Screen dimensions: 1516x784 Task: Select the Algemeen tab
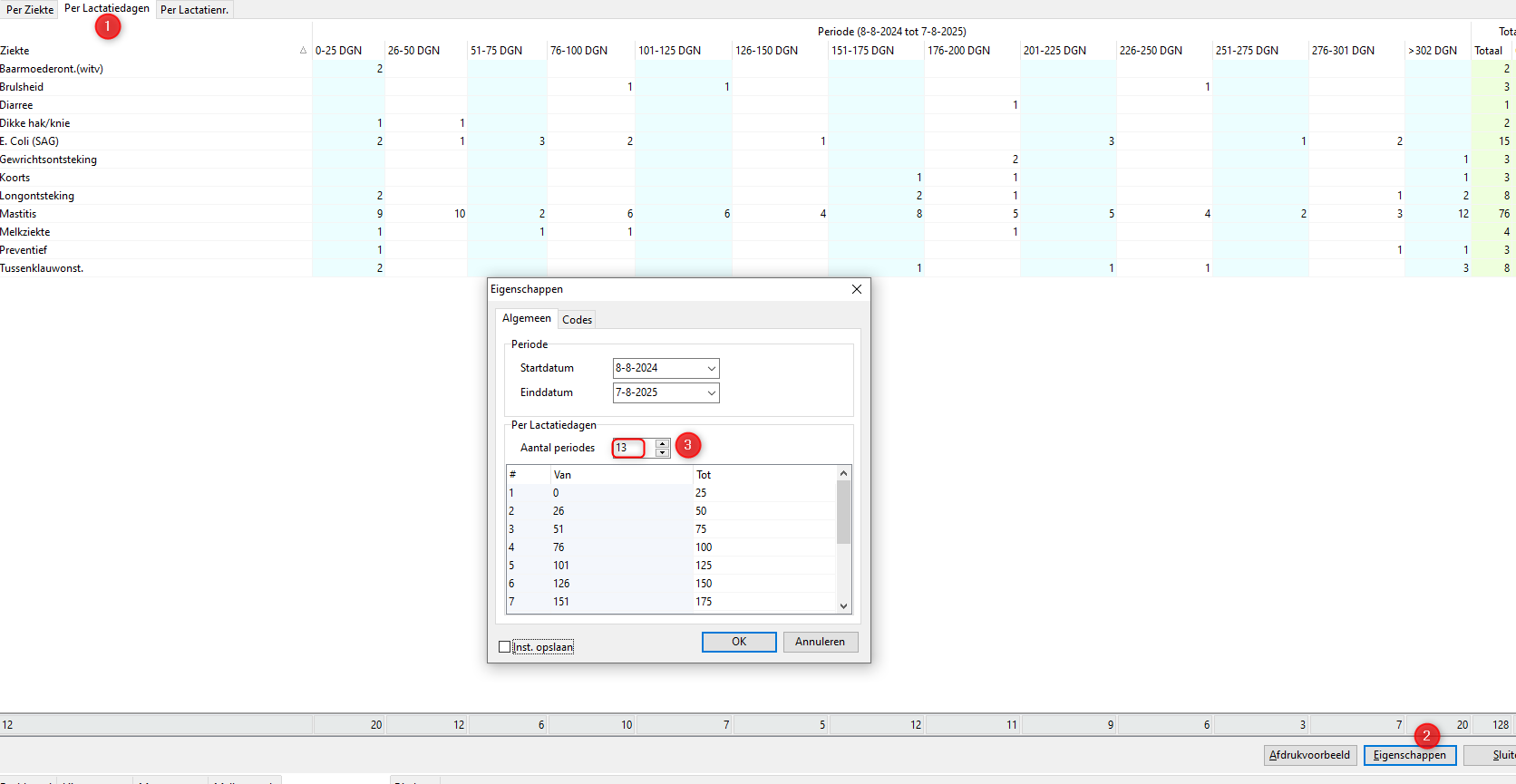coord(526,318)
